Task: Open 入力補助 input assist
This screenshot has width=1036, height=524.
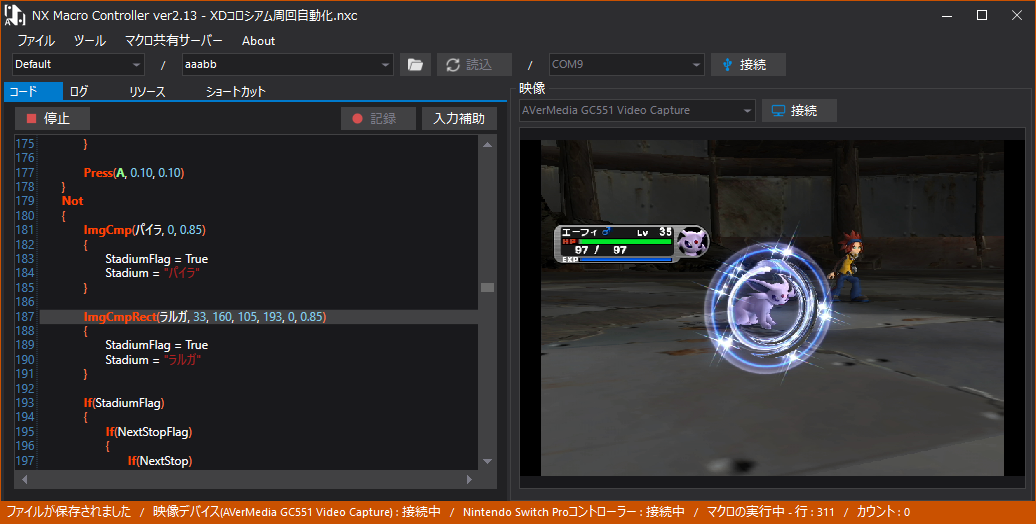Action: point(459,118)
